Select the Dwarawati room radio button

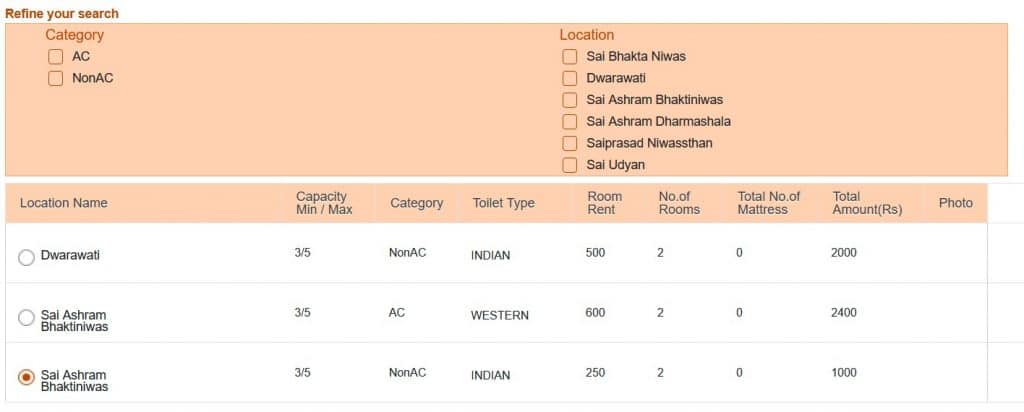[26, 257]
